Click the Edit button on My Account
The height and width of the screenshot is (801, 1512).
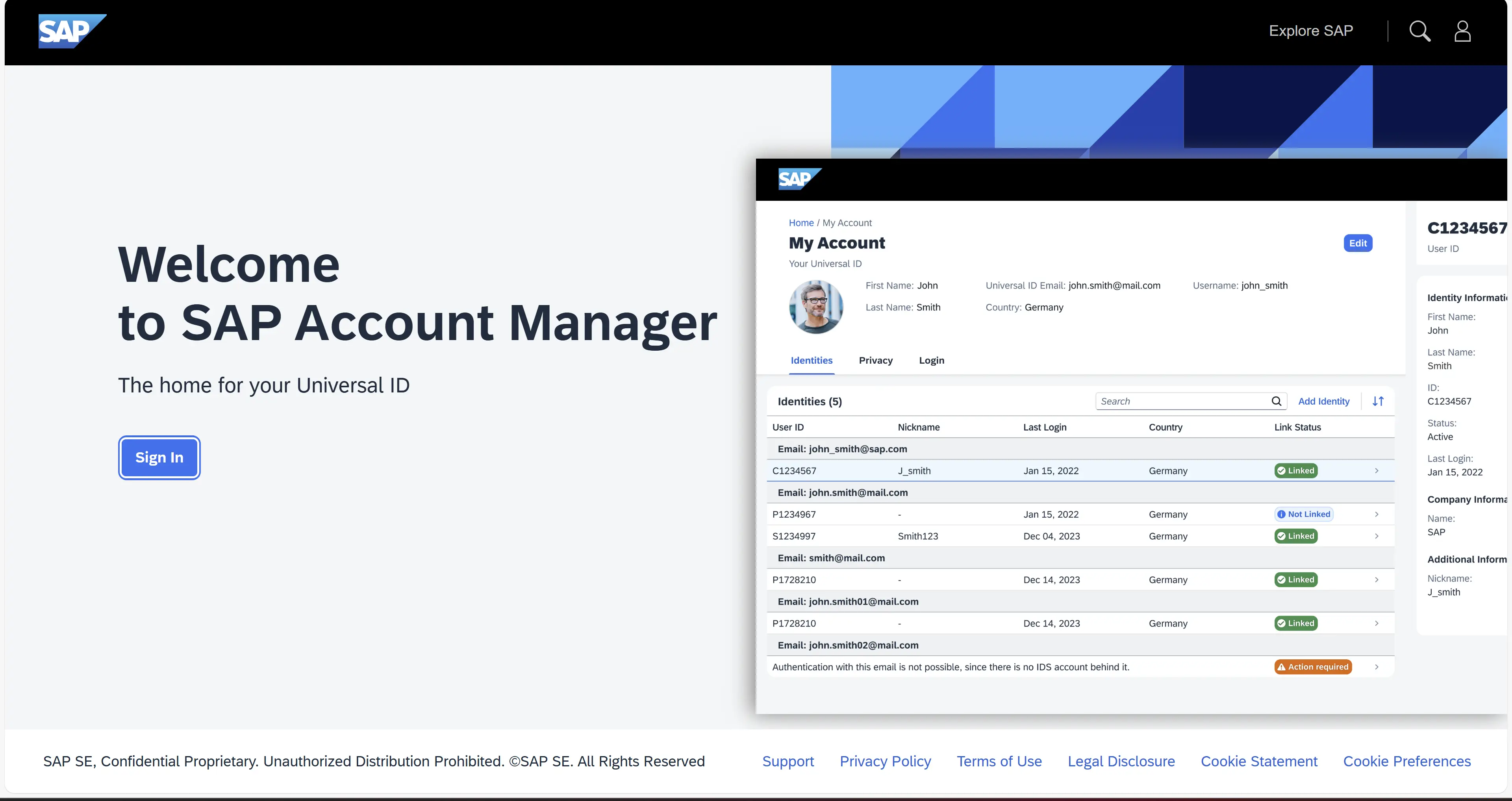click(x=1358, y=243)
